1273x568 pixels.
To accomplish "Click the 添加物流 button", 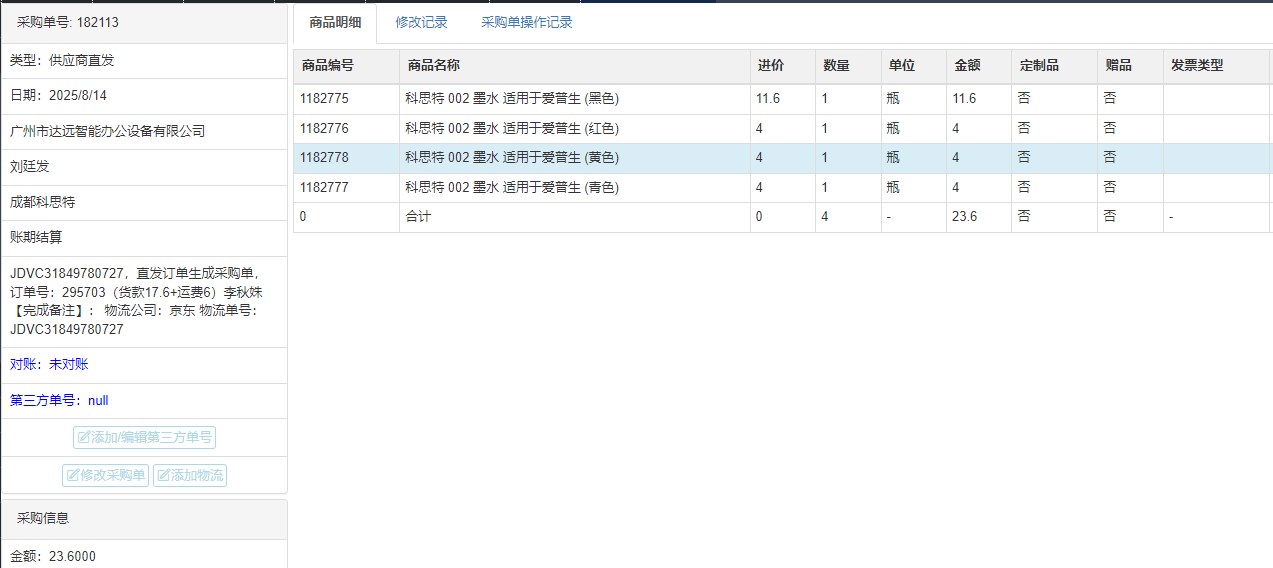I will click(190, 475).
